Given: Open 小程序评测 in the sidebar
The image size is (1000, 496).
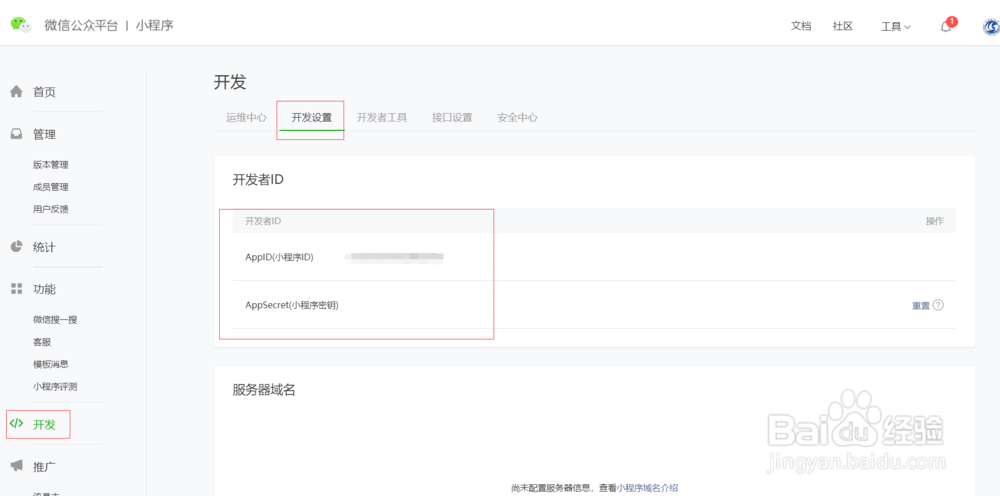Looking at the screenshot, I should click(x=55, y=386).
